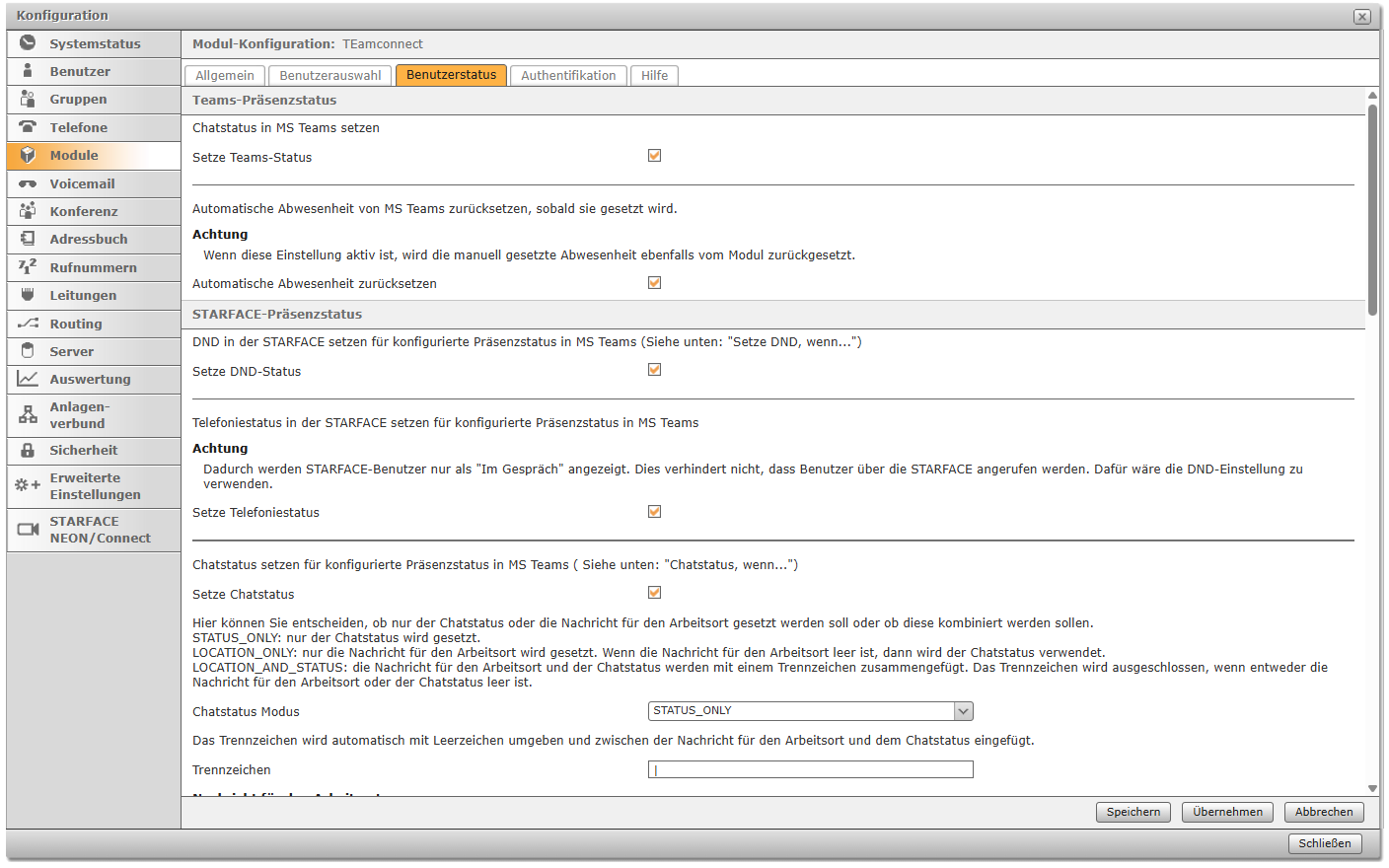Click the Anlagenverbund network icon
This screenshot has height=868, width=1389.
click(28, 415)
